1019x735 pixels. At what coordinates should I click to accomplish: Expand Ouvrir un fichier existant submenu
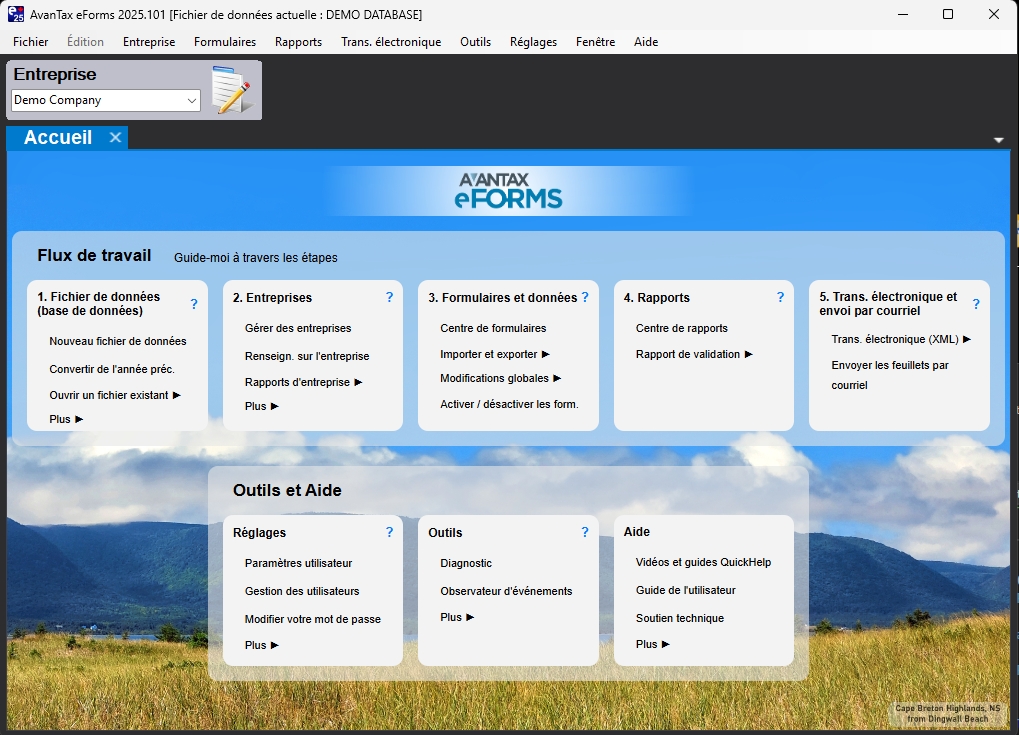coord(177,395)
